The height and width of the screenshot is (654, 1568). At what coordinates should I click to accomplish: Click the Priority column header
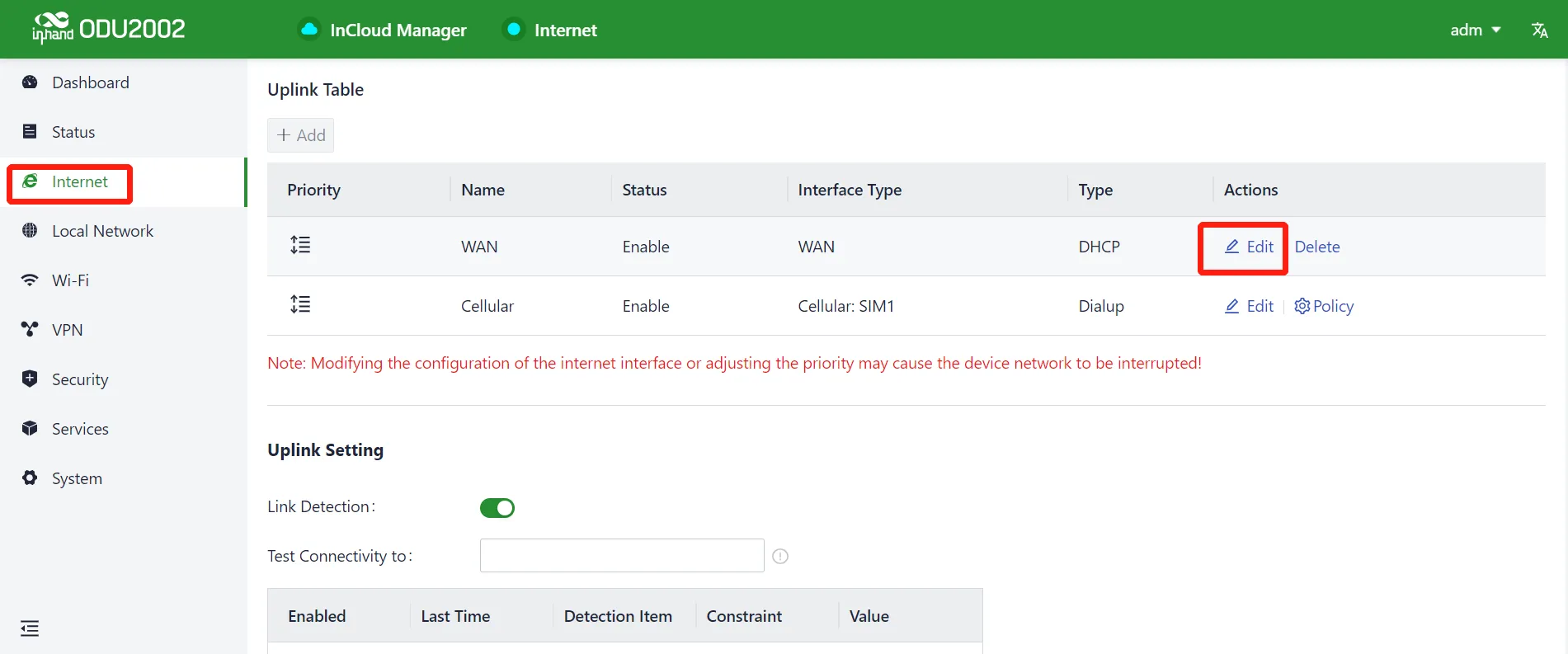313,190
